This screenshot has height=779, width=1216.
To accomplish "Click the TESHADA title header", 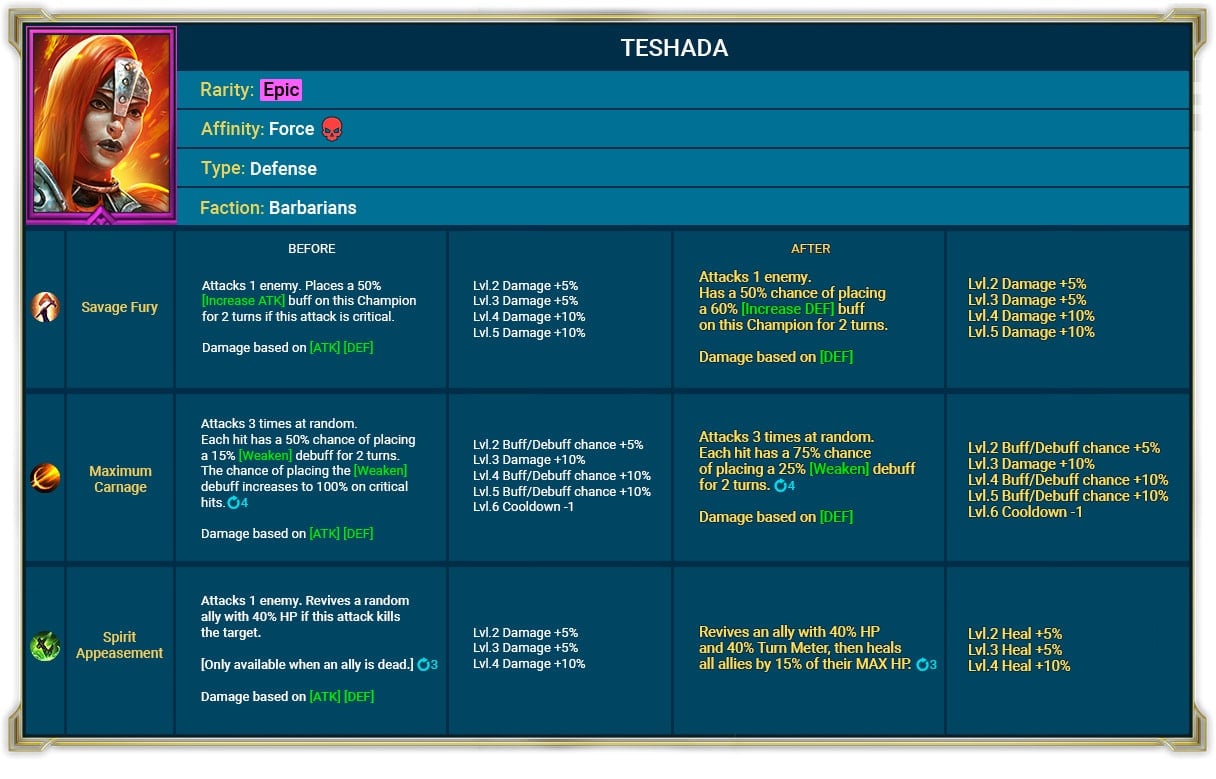I will pyautogui.click(x=674, y=49).
